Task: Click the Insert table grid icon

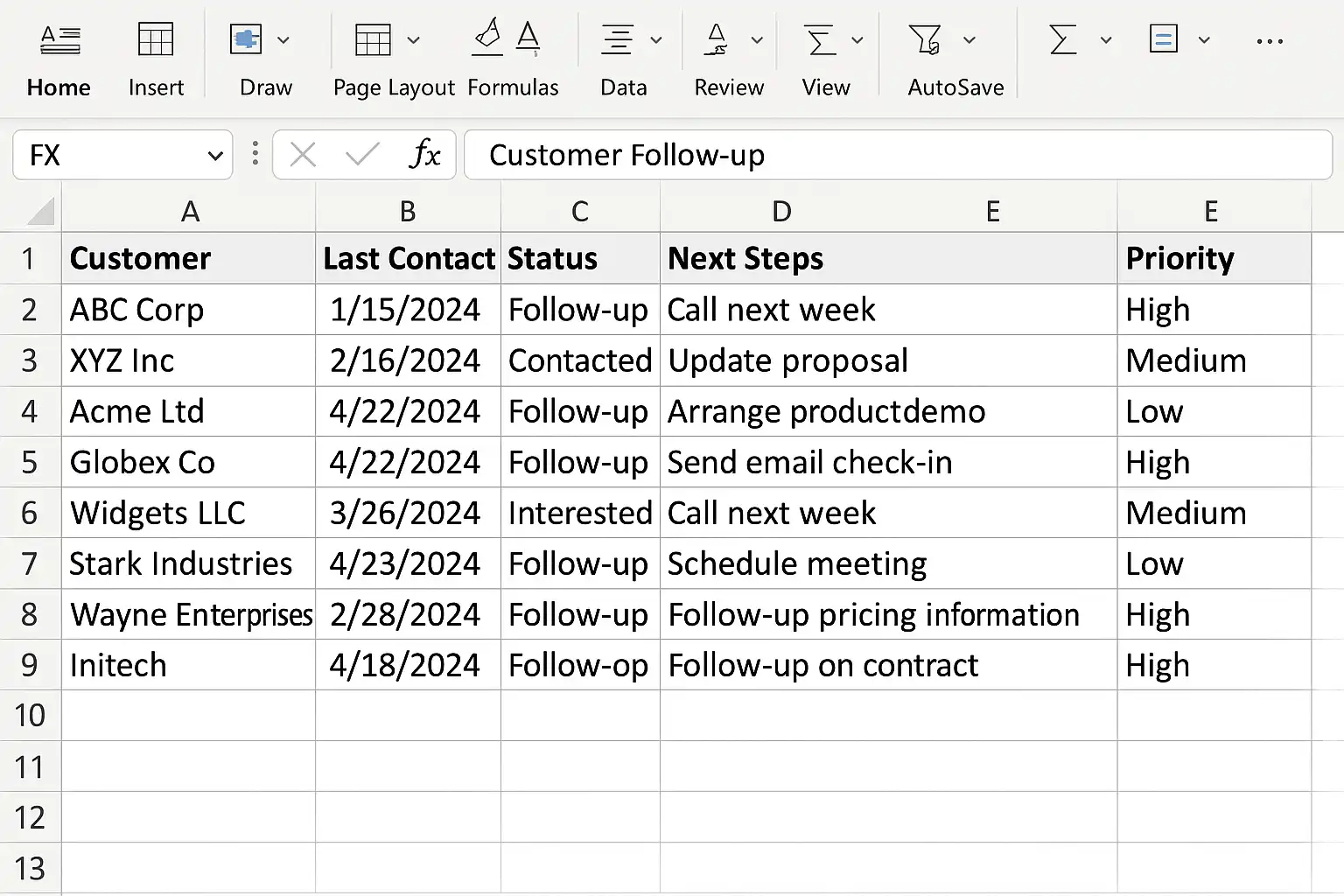Action: 156,39
